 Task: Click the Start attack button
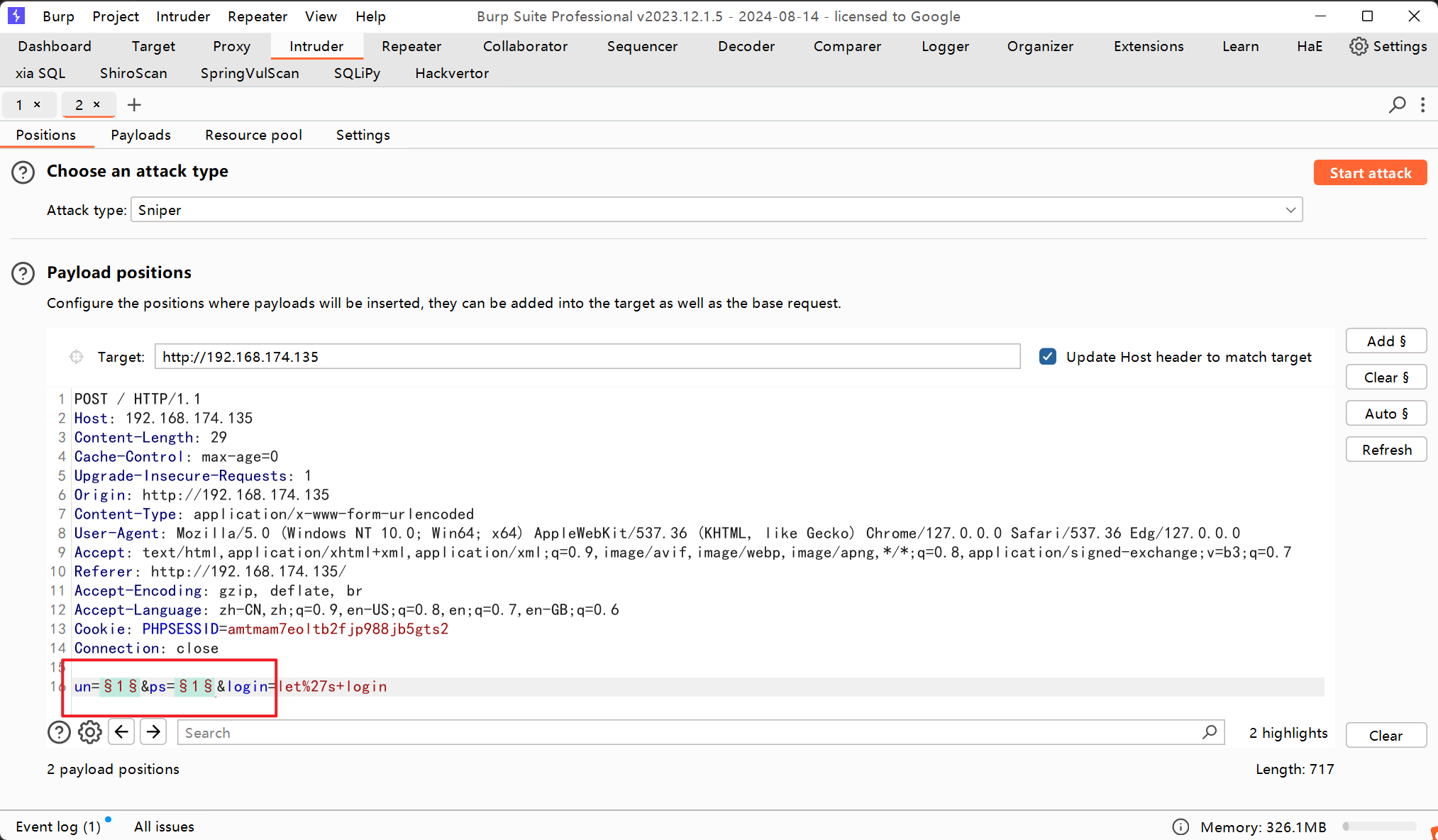tap(1370, 172)
